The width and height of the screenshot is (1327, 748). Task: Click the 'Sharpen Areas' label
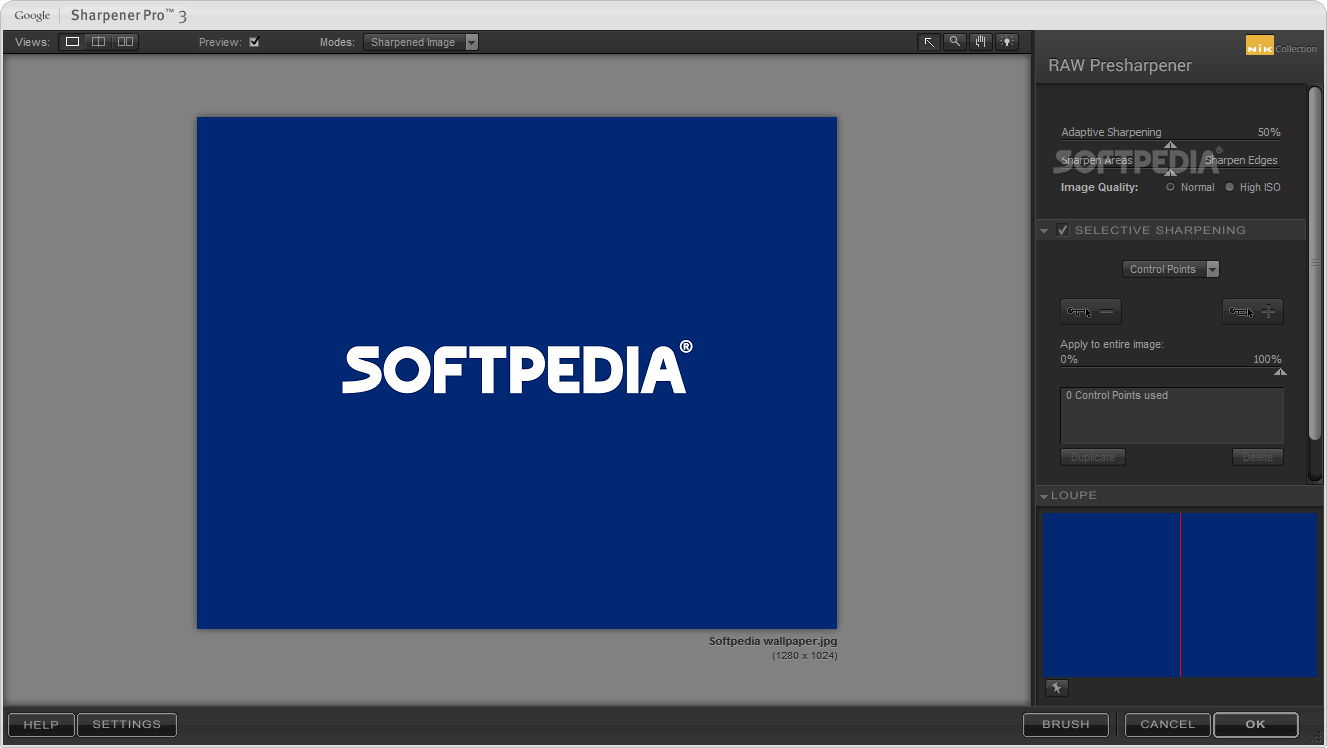click(x=1097, y=160)
